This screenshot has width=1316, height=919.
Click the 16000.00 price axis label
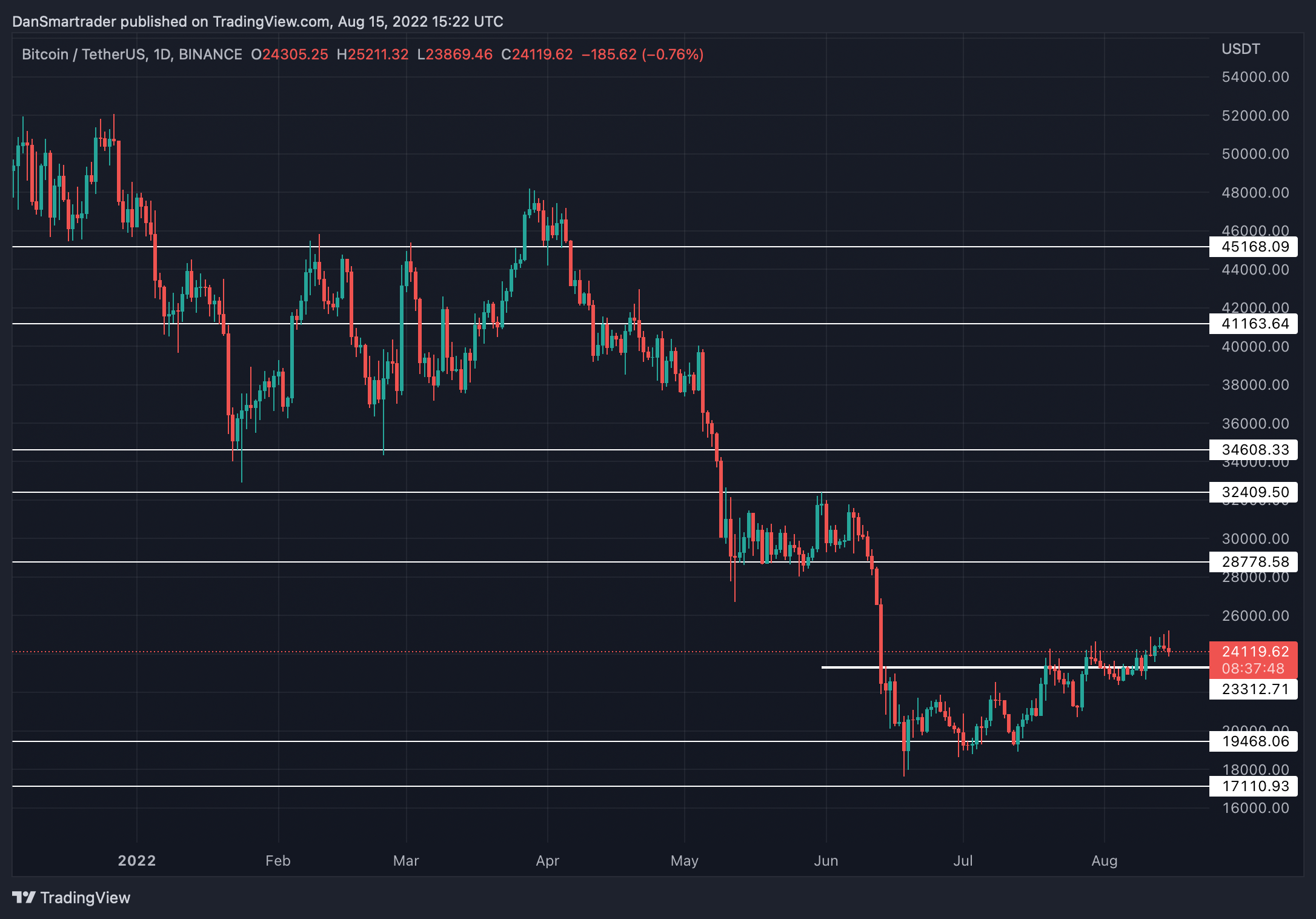[x=1255, y=808]
